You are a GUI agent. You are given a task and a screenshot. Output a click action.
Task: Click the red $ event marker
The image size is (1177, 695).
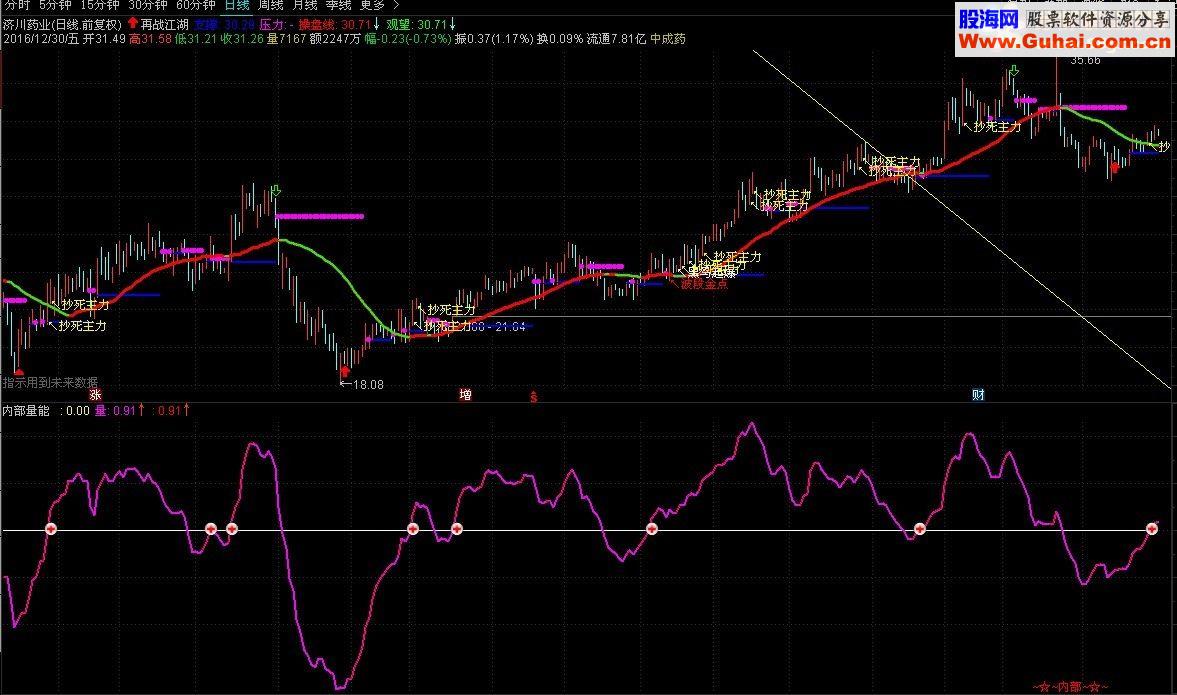coord(534,396)
